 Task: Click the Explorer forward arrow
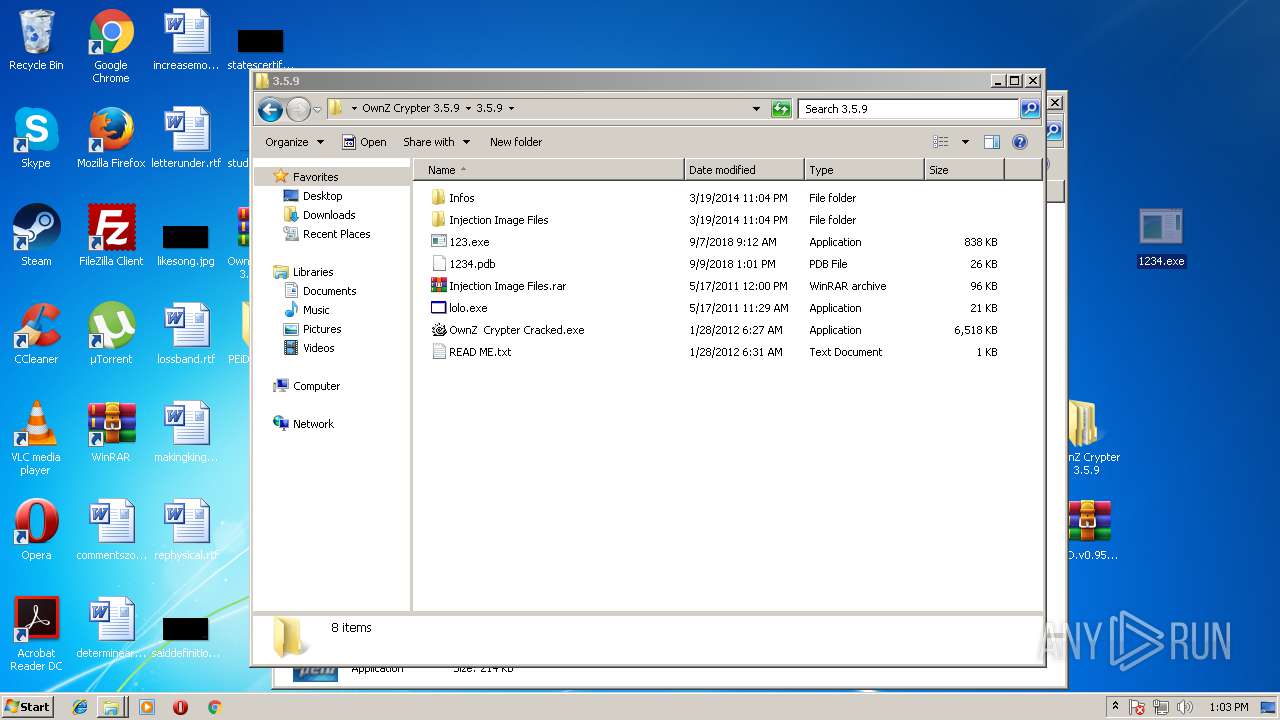298,109
